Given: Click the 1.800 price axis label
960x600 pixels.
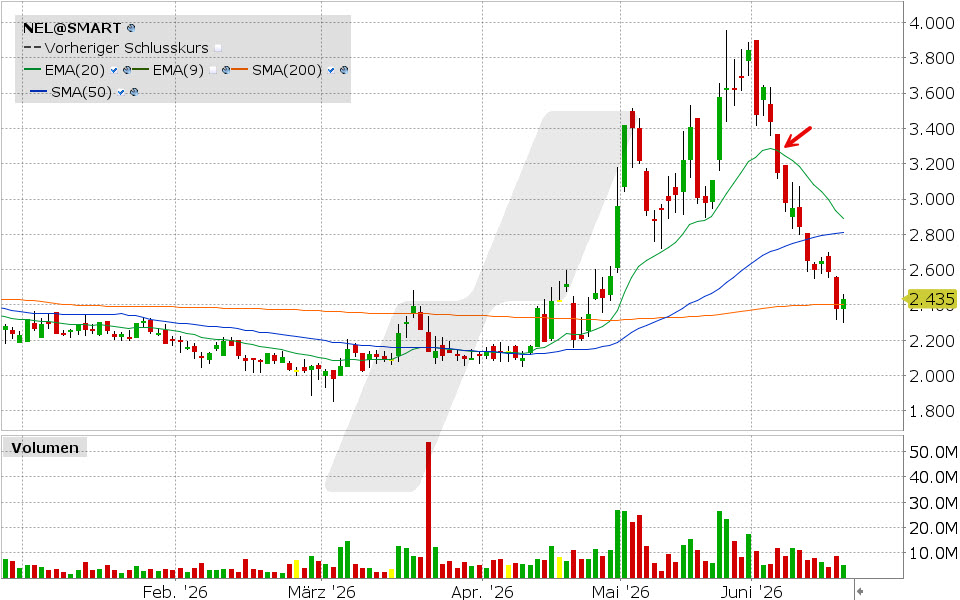Looking at the screenshot, I should click(932, 411).
